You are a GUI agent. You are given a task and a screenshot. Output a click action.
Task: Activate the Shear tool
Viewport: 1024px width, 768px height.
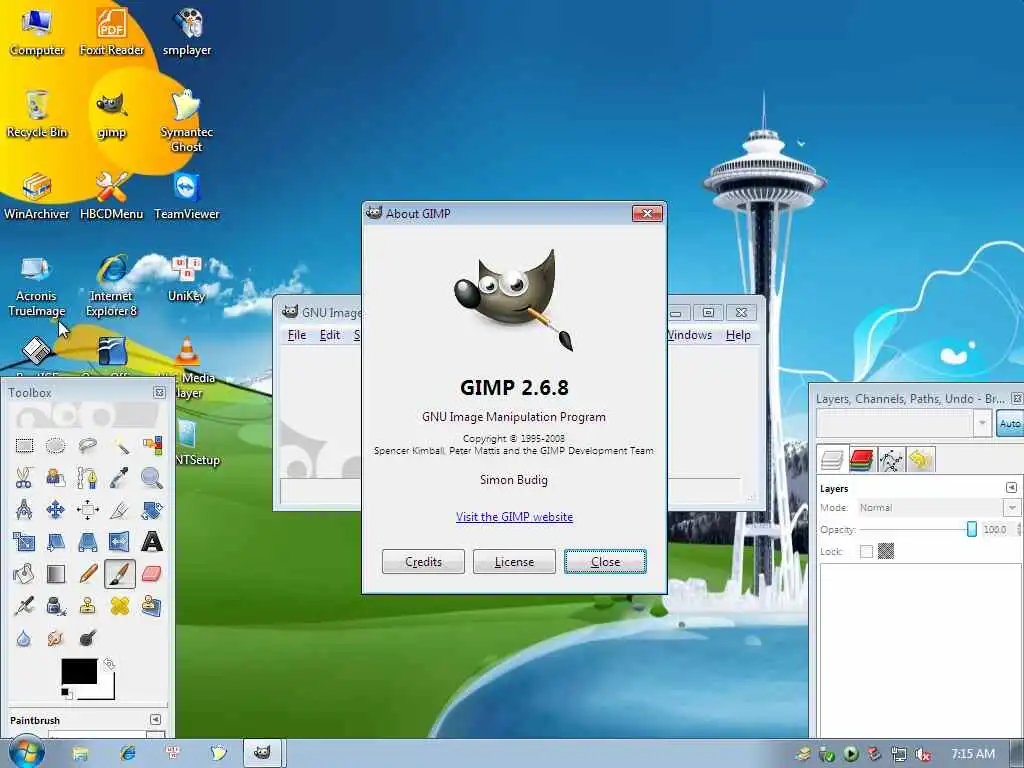[x=56, y=541]
